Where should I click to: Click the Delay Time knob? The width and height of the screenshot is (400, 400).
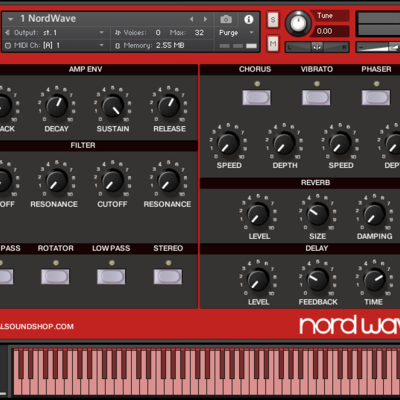click(374, 280)
